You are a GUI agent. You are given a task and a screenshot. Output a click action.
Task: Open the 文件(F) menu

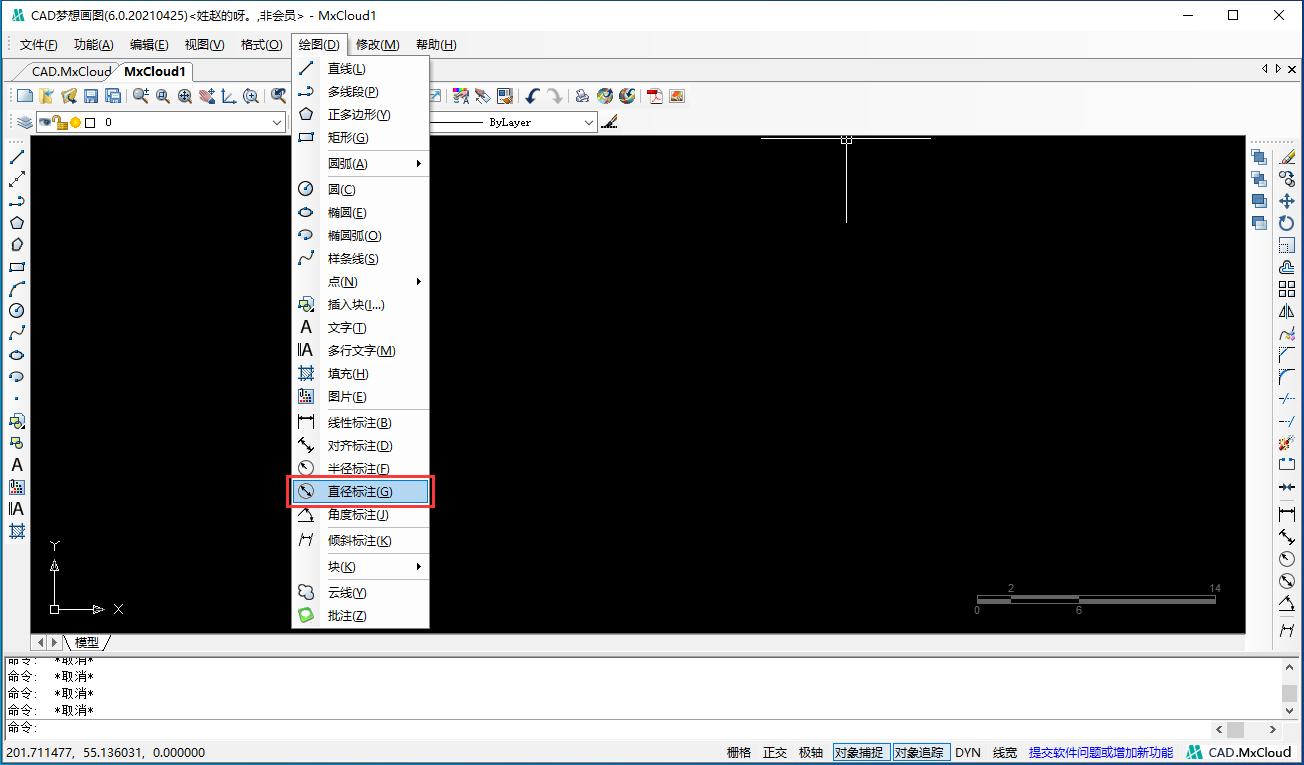(39, 44)
